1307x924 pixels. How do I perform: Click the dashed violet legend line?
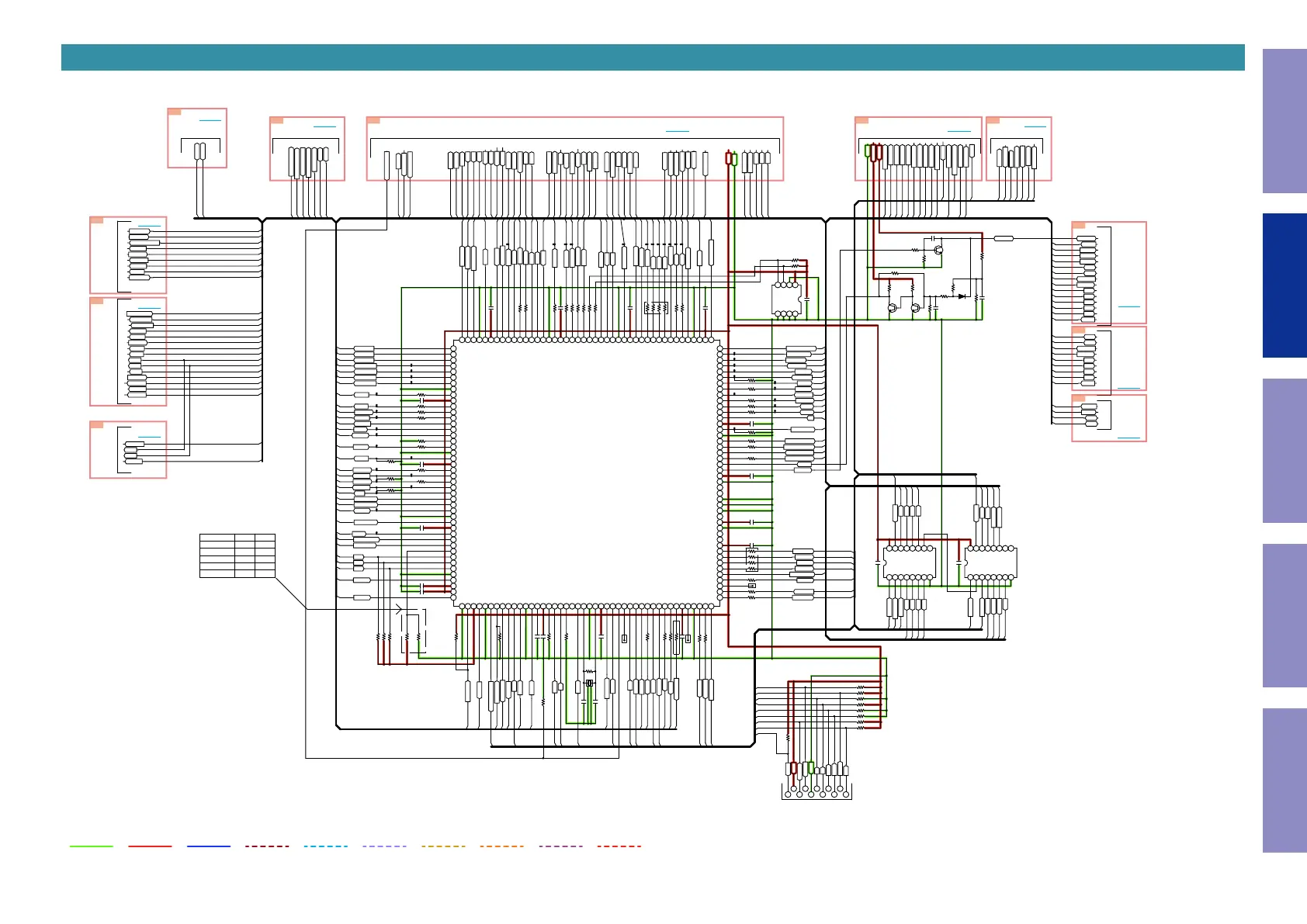tap(560, 846)
